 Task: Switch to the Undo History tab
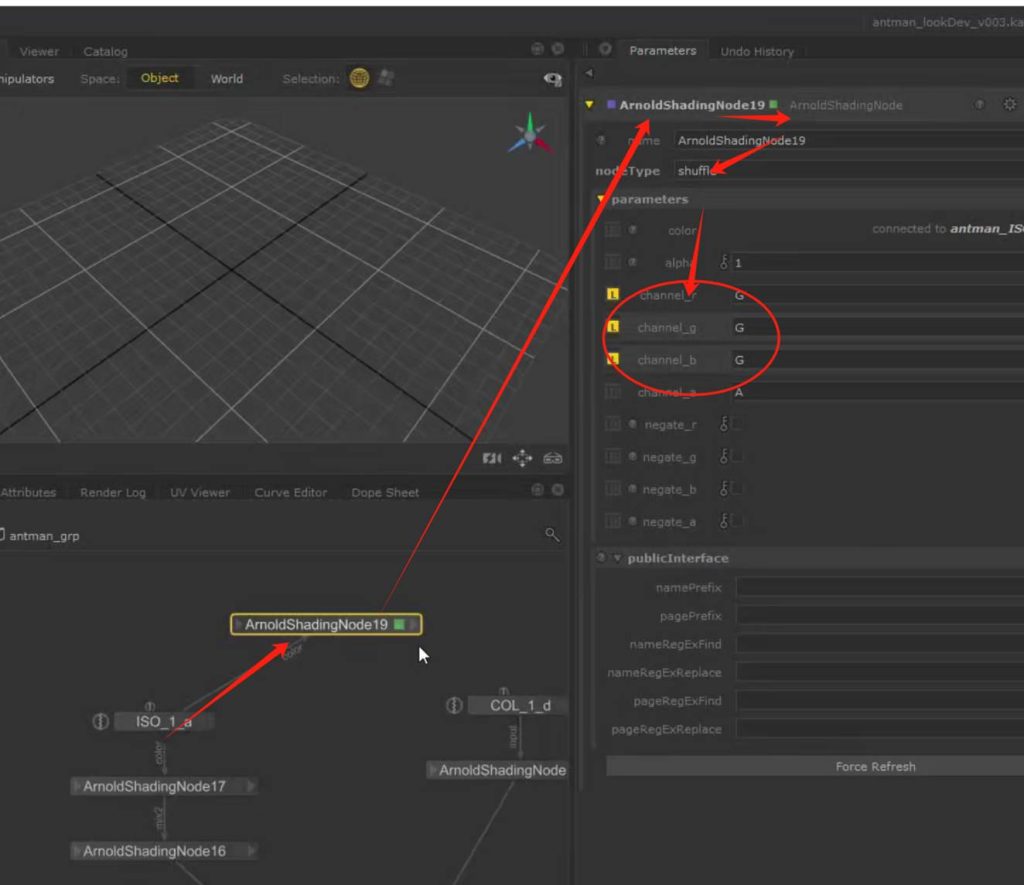[756, 51]
